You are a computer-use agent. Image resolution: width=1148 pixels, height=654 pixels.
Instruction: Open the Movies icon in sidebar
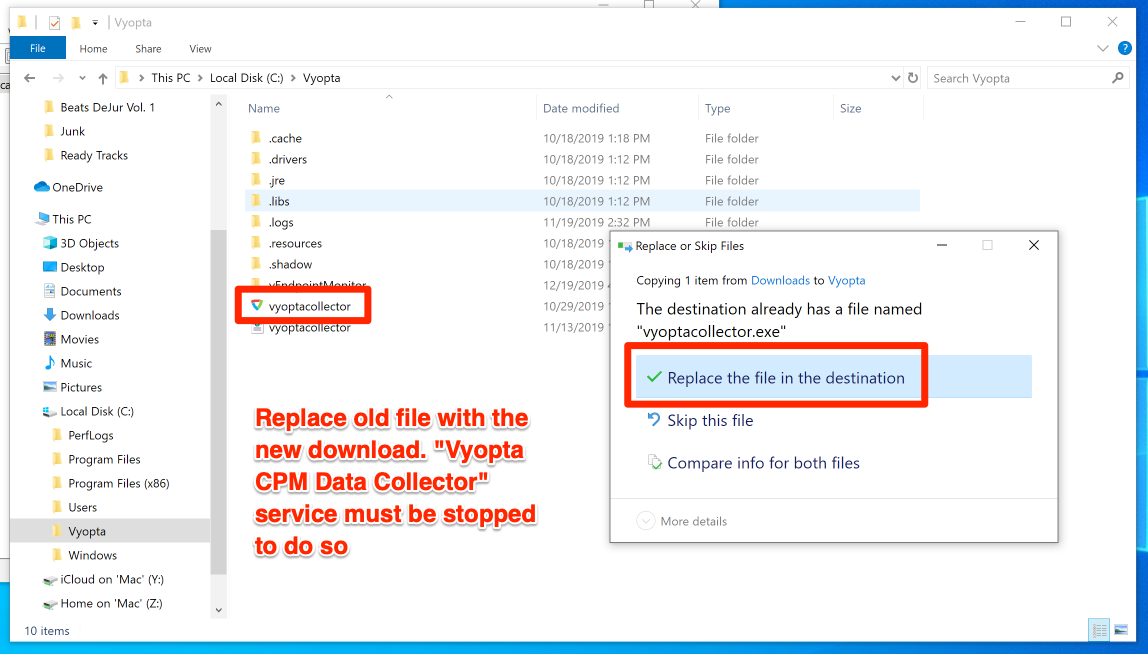pyautogui.click(x=50, y=339)
